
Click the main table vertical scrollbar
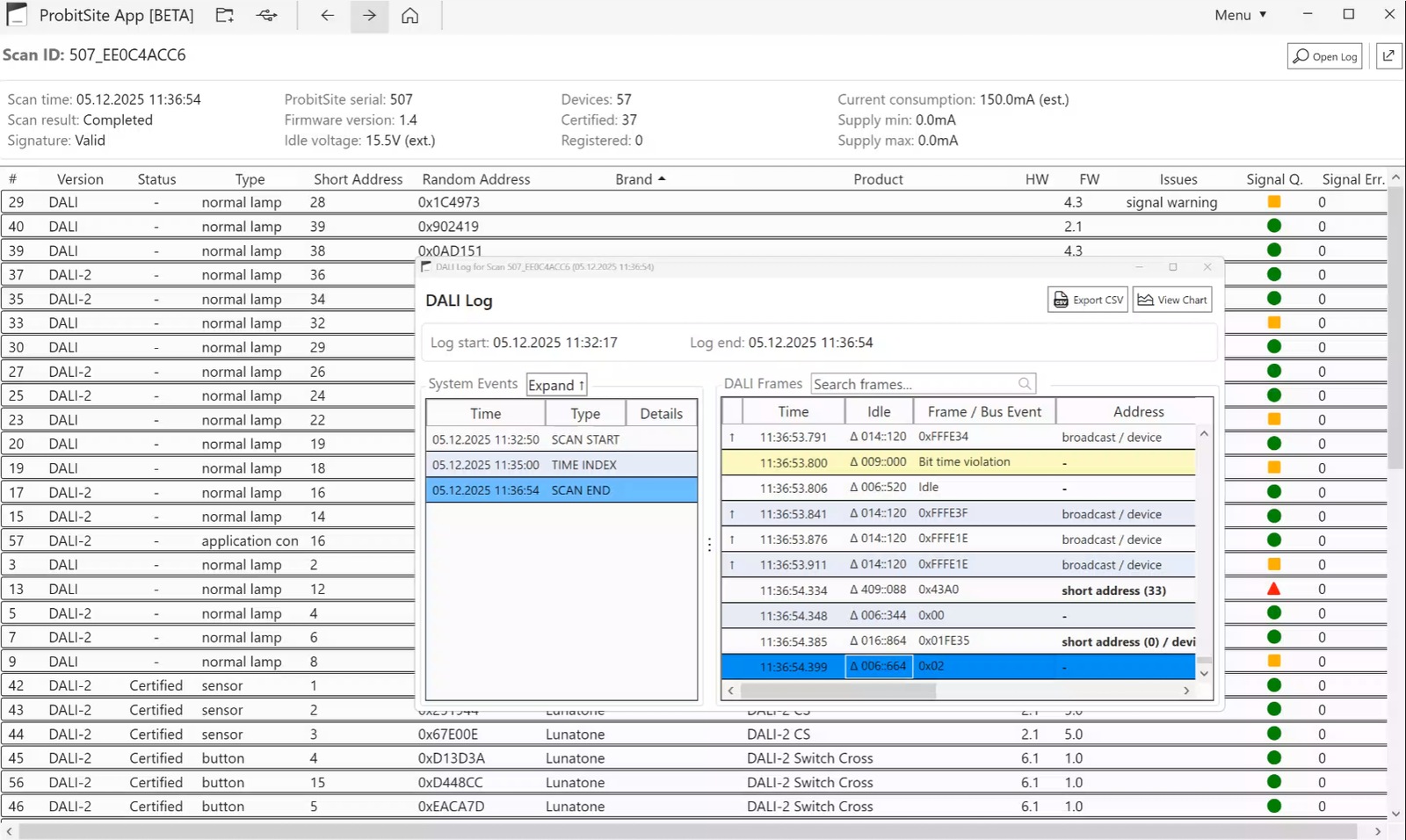1395,327
